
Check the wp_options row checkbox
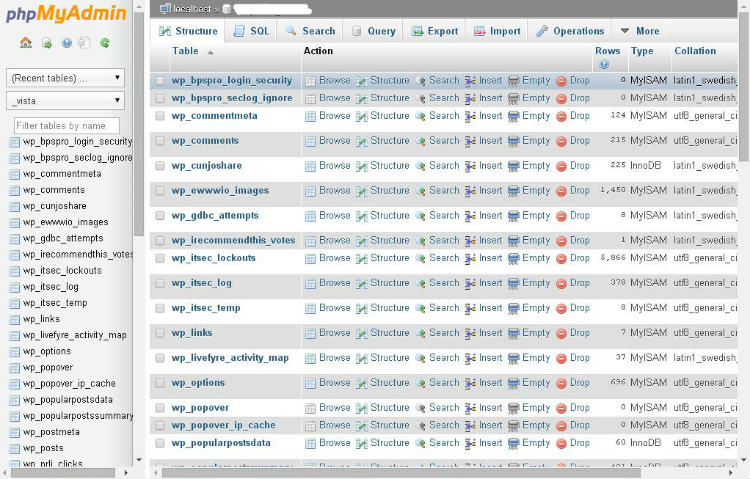(x=160, y=383)
